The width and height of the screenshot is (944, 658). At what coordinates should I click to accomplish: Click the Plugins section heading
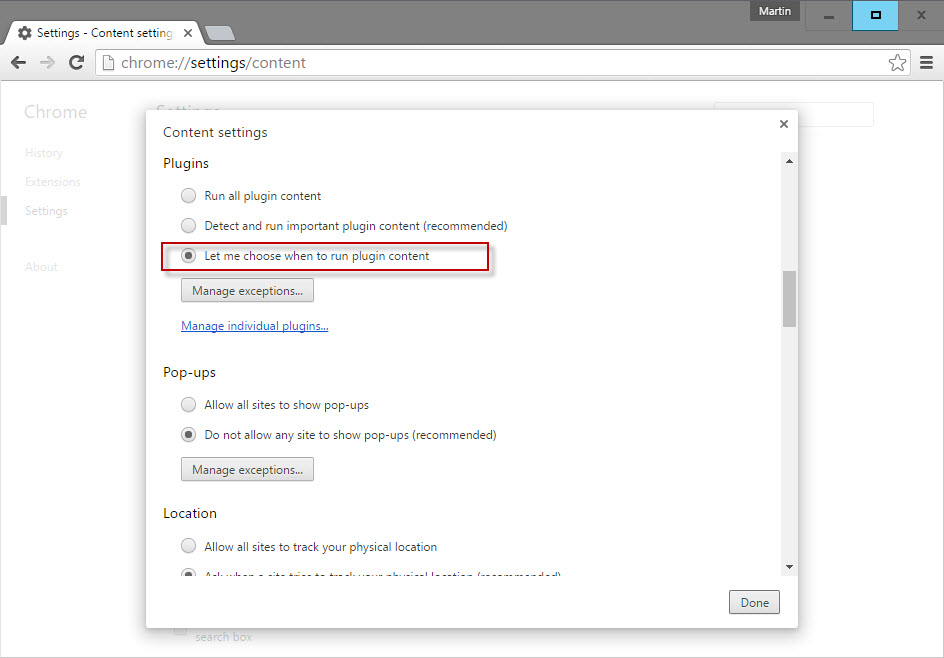point(186,164)
